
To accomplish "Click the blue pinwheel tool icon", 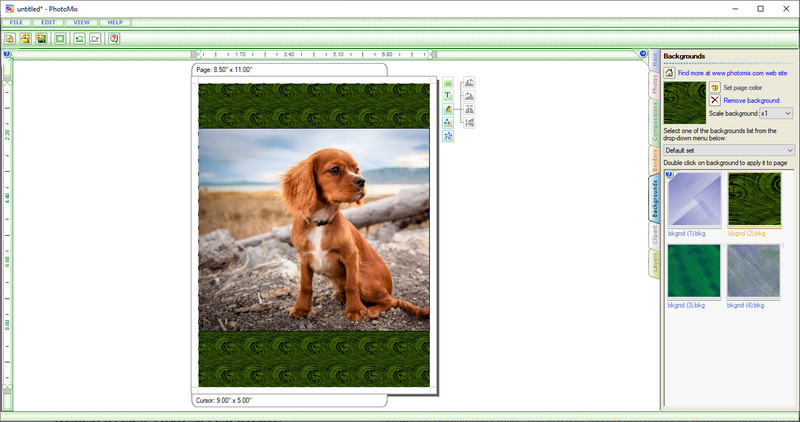I will click(448, 135).
